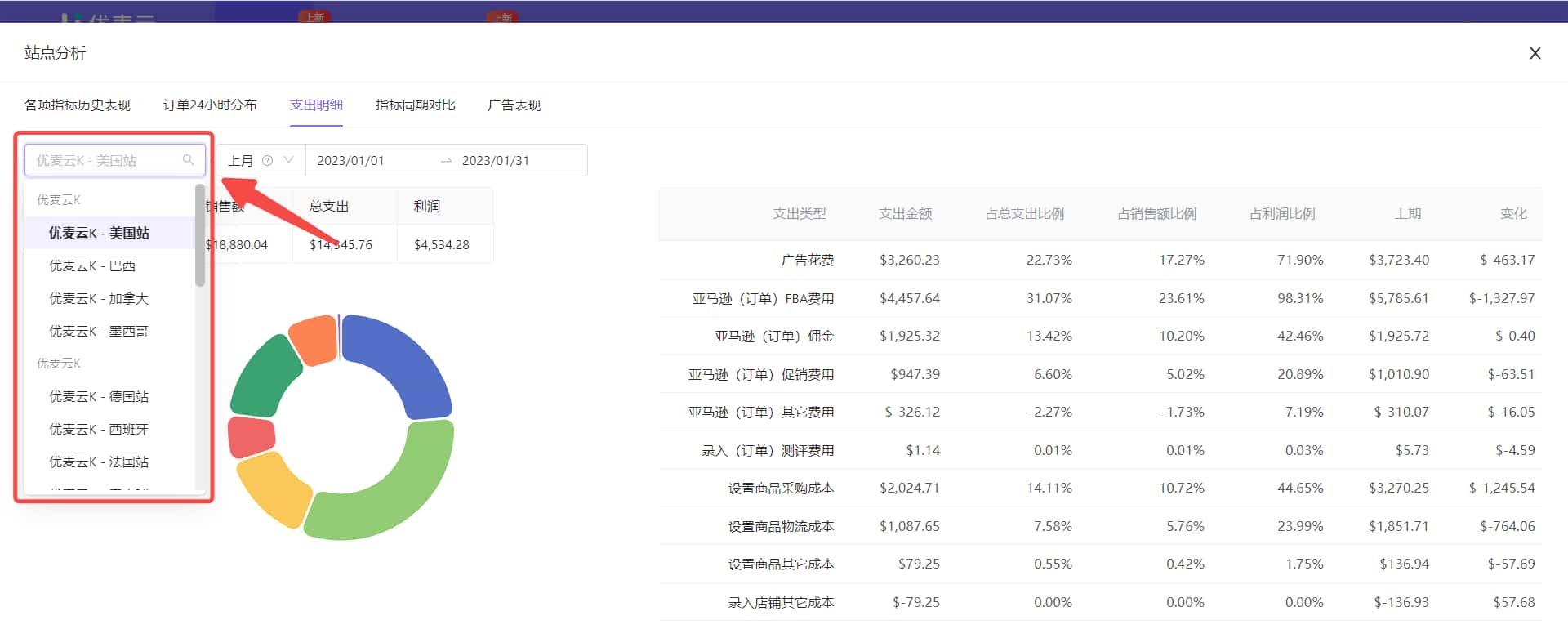Open the store selector search field
The height and width of the screenshot is (638, 1568).
[115, 160]
